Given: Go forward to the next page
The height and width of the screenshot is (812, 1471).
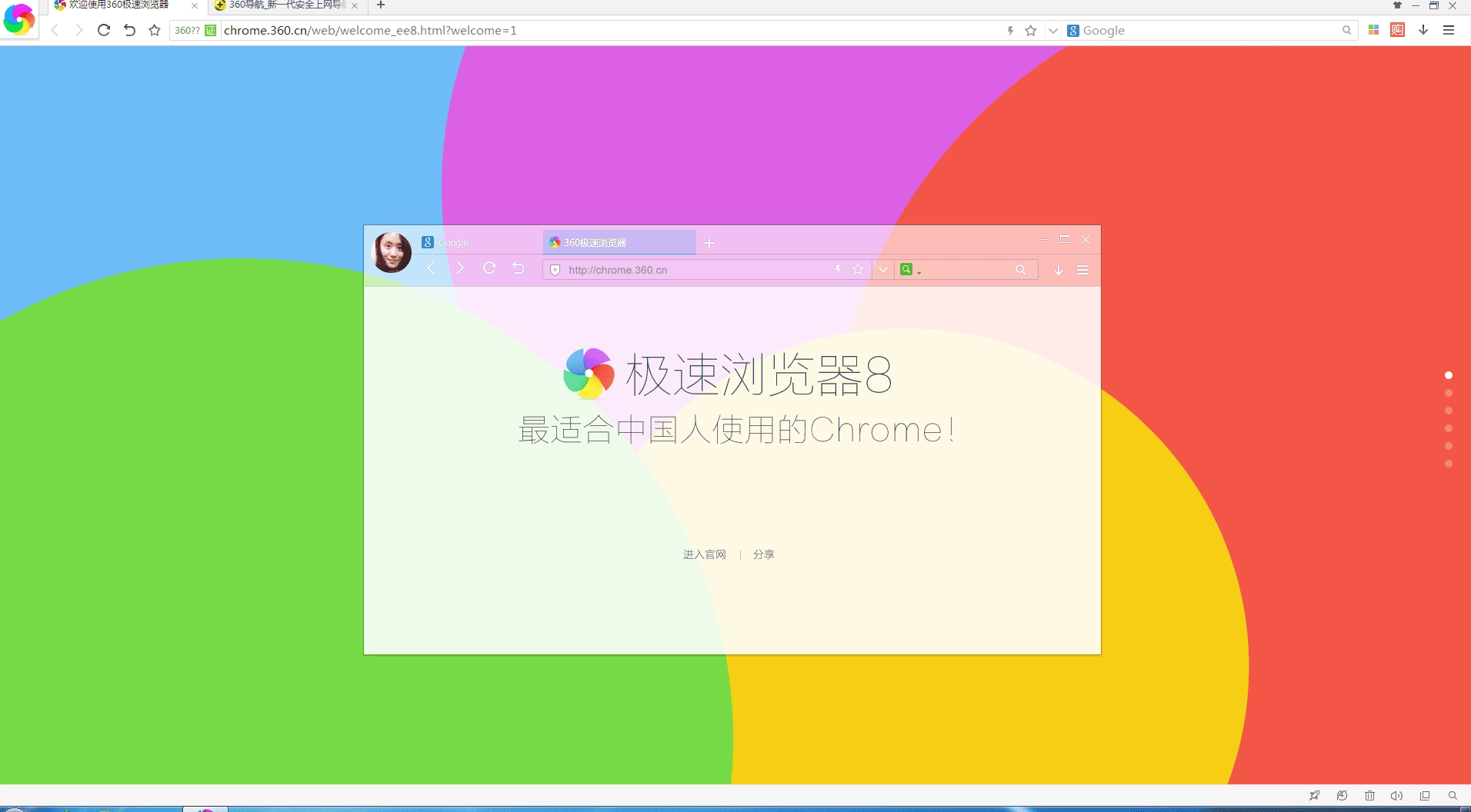Looking at the screenshot, I should (x=78, y=30).
